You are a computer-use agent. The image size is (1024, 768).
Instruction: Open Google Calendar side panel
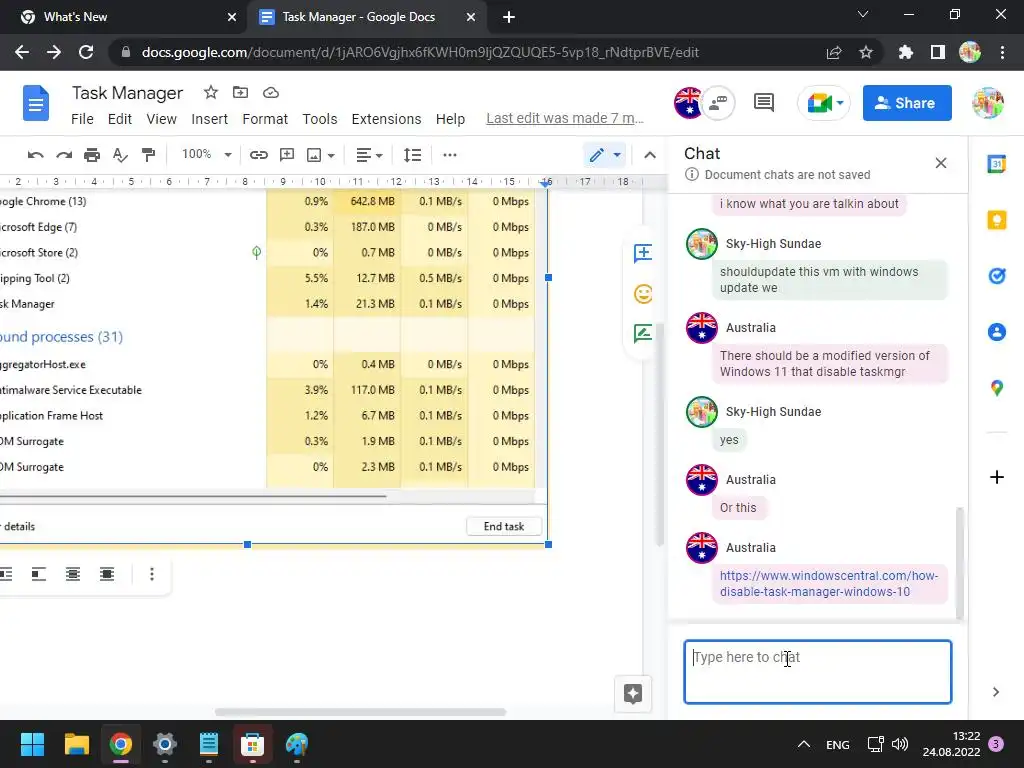coord(997,164)
